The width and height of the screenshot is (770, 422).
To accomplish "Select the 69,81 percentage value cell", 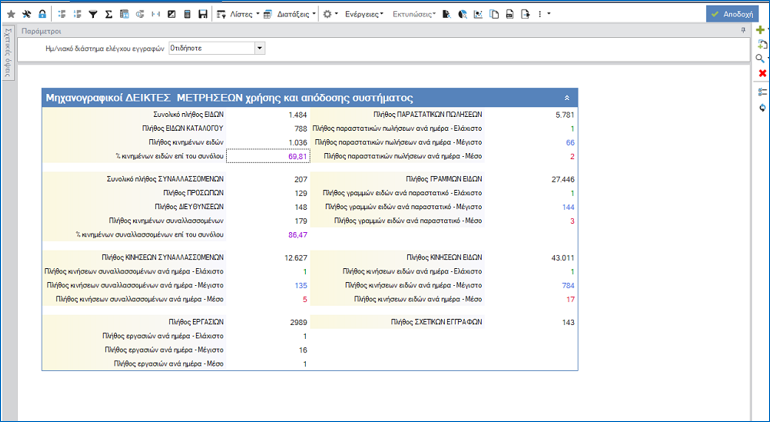I will (268, 156).
